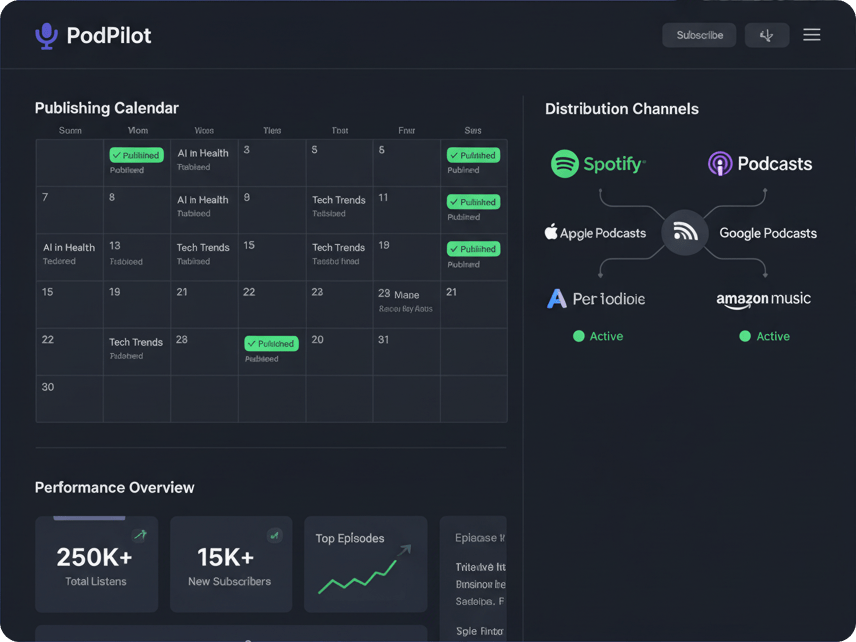Click the PodPilot microphone logo
The image size is (856, 642).
[46, 36]
